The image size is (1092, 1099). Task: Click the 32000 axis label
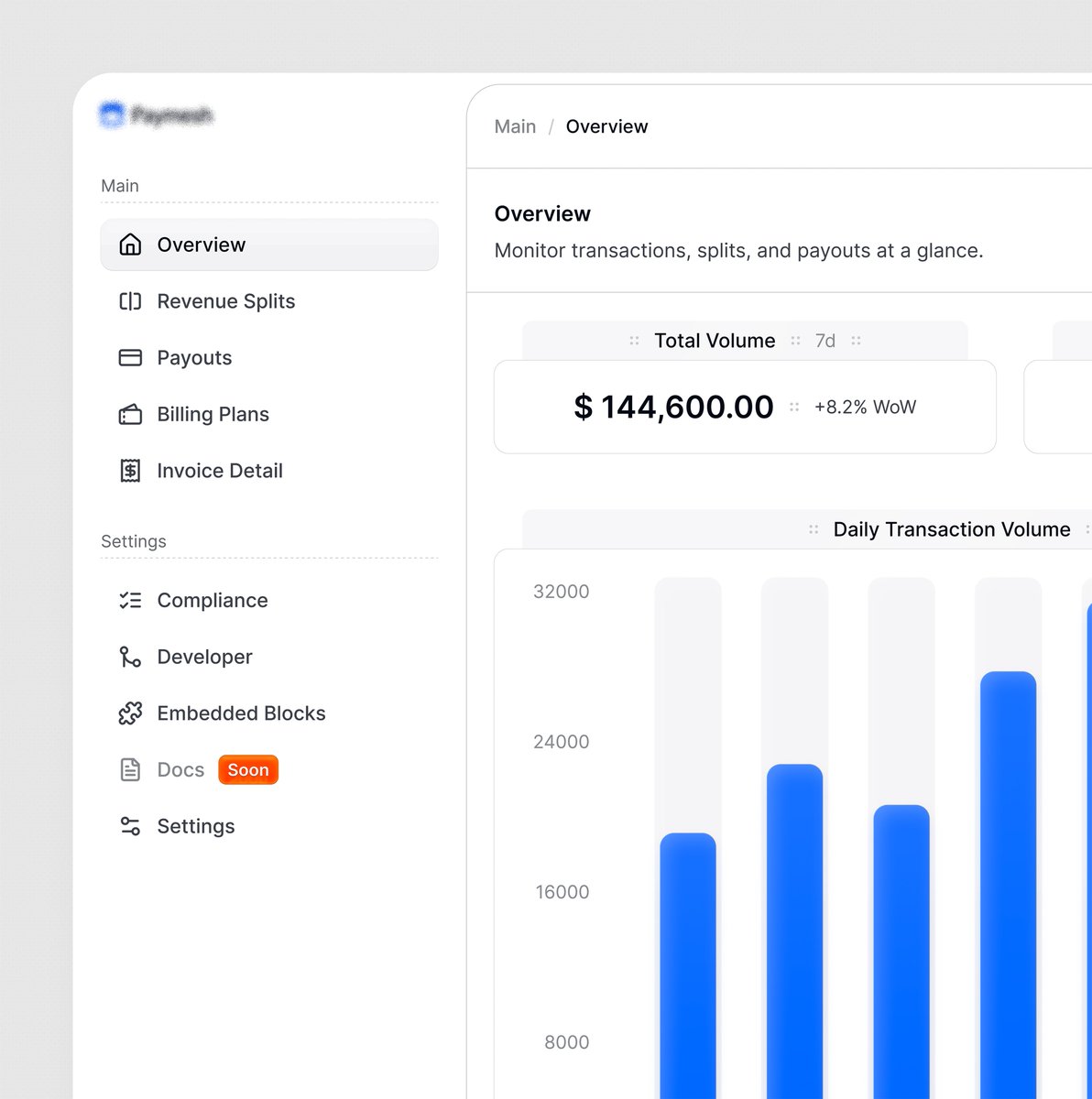pyautogui.click(x=562, y=592)
